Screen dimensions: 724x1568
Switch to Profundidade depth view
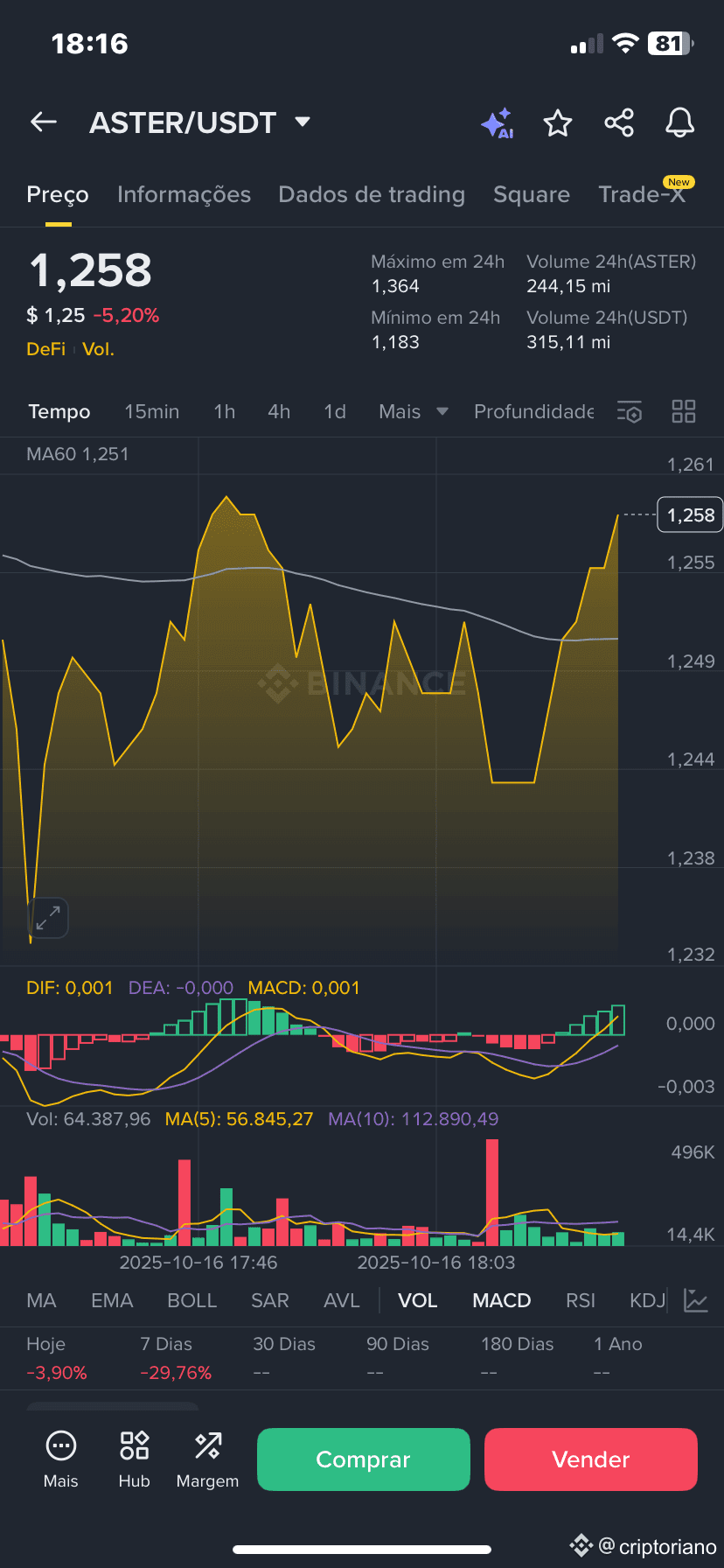(533, 411)
